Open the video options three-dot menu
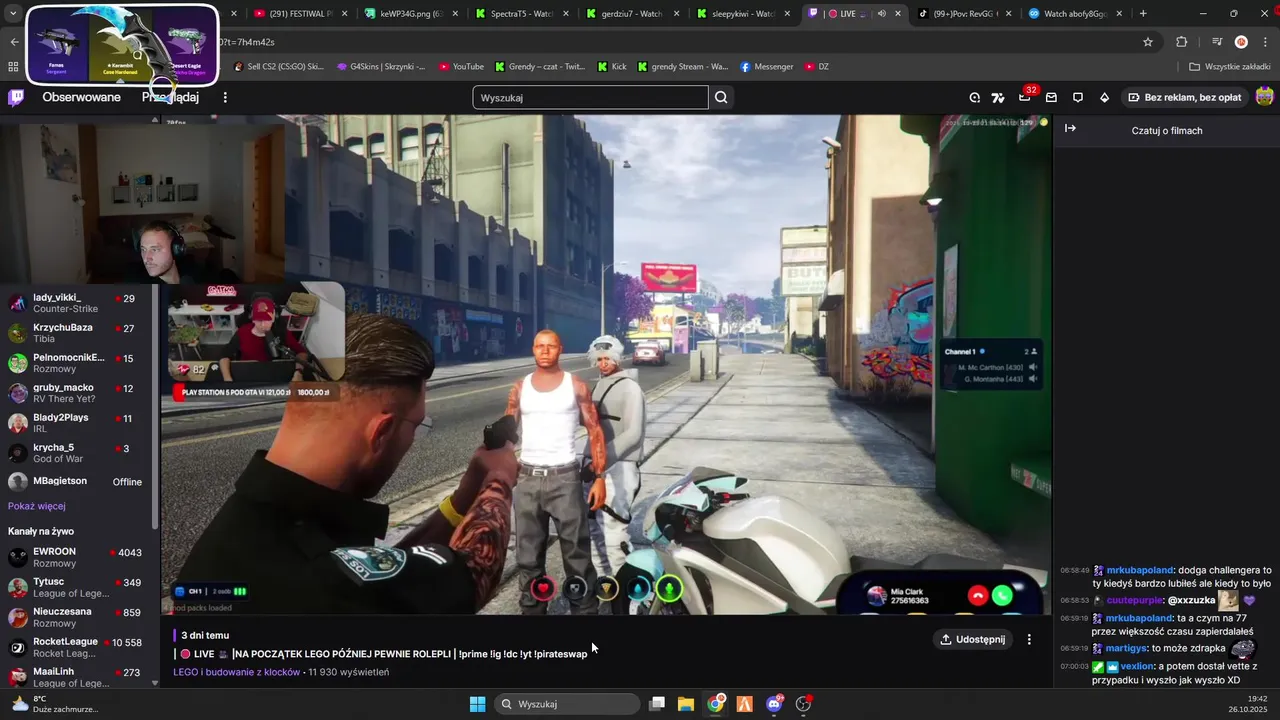 (x=1029, y=639)
